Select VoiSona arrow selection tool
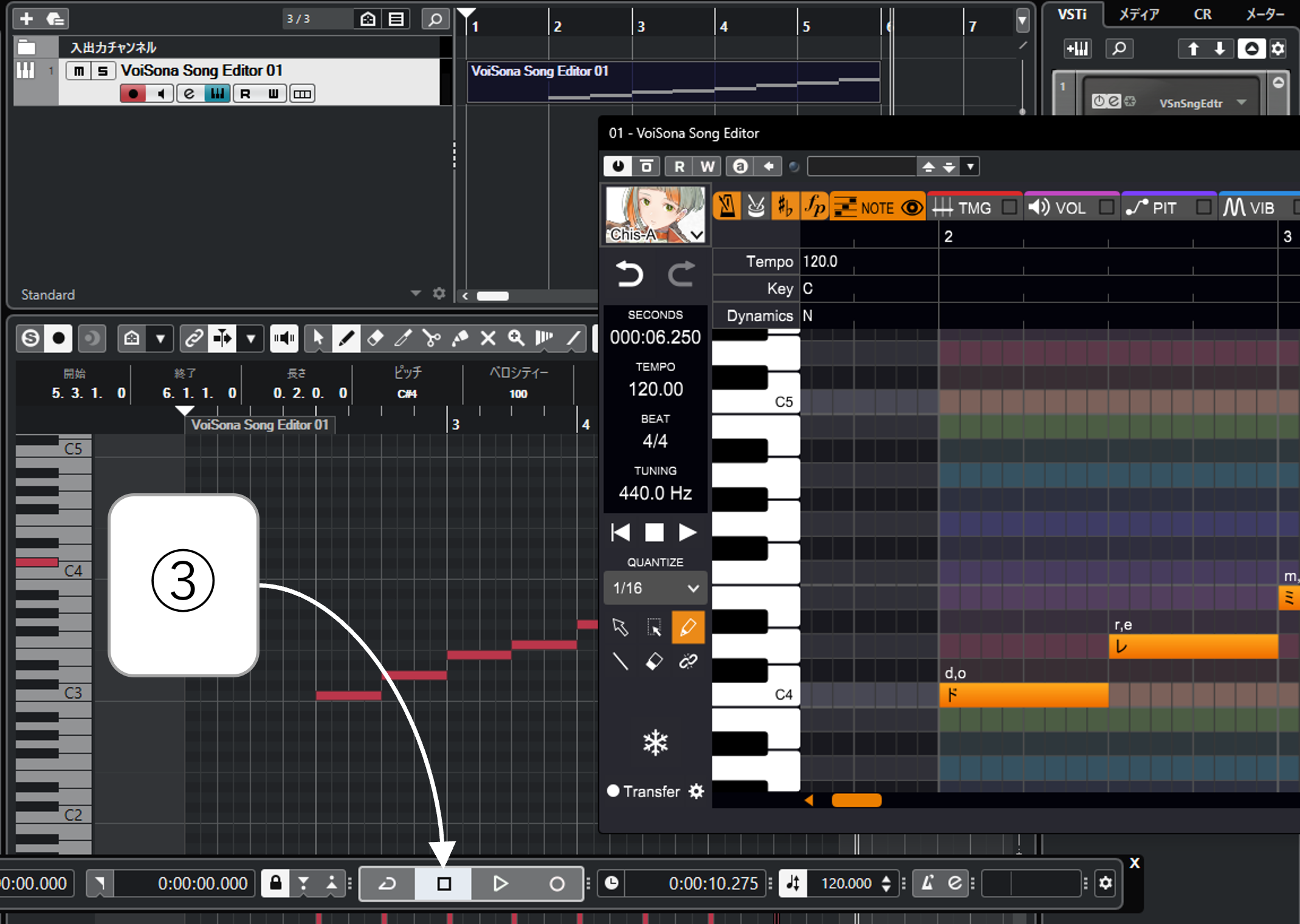Image resolution: width=1300 pixels, height=924 pixels. click(621, 627)
